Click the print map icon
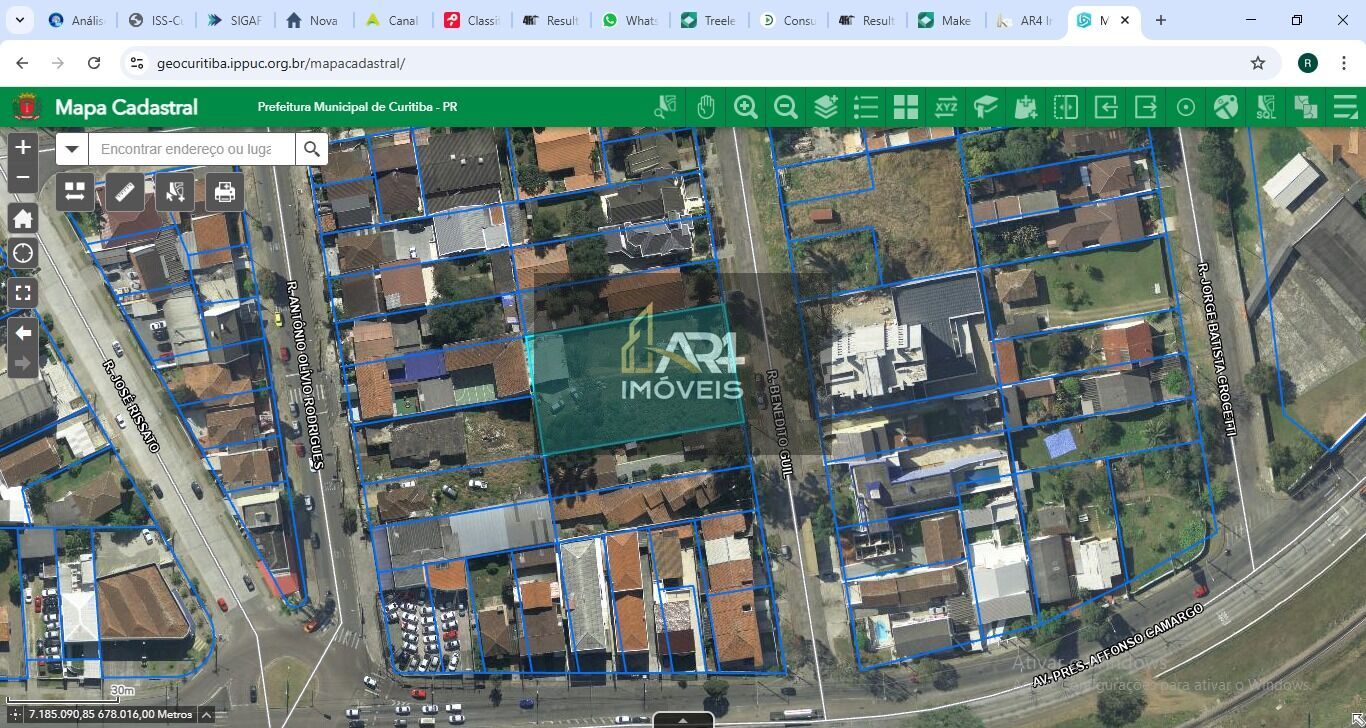This screenshot has width=1366, height=728. (x=225, y=191)
